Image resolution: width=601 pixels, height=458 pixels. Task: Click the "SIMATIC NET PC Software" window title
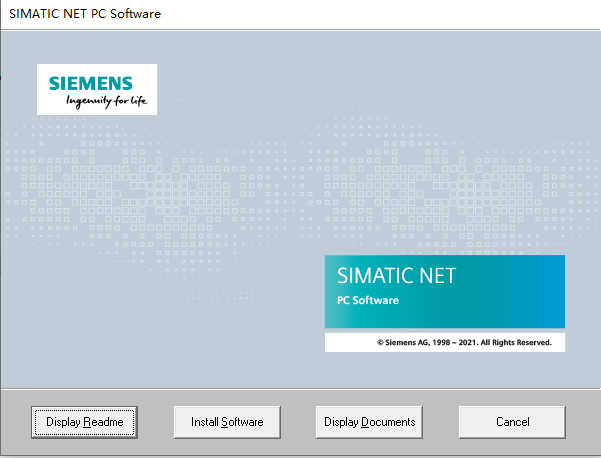point(84,14)
